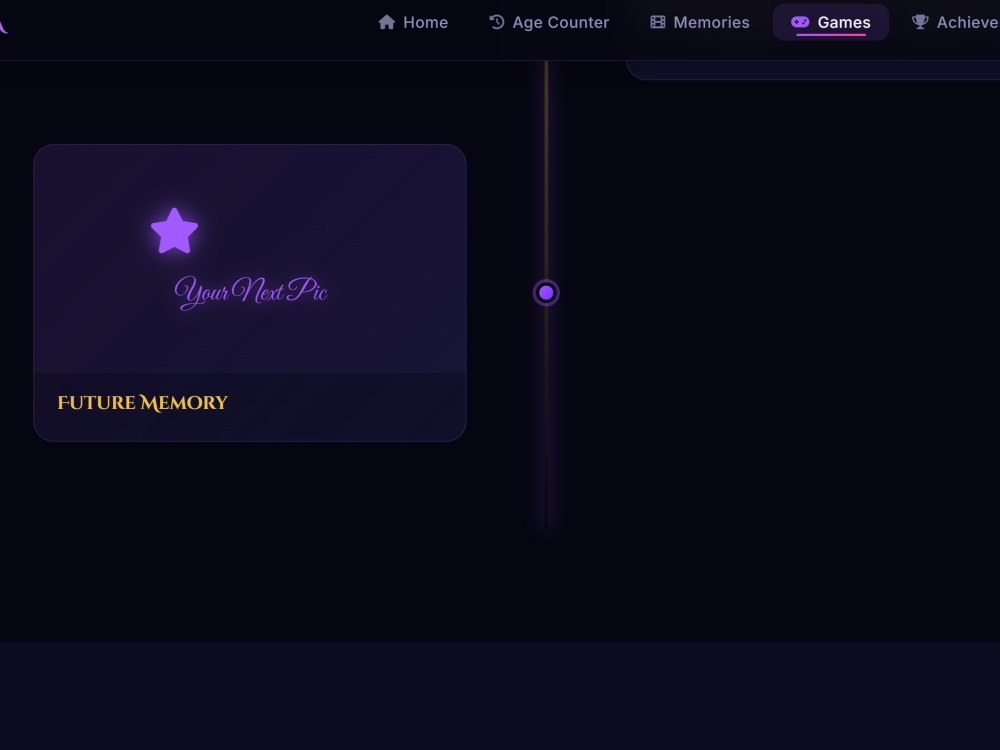Click the gamepad icon beside Games

pos(800,22)
